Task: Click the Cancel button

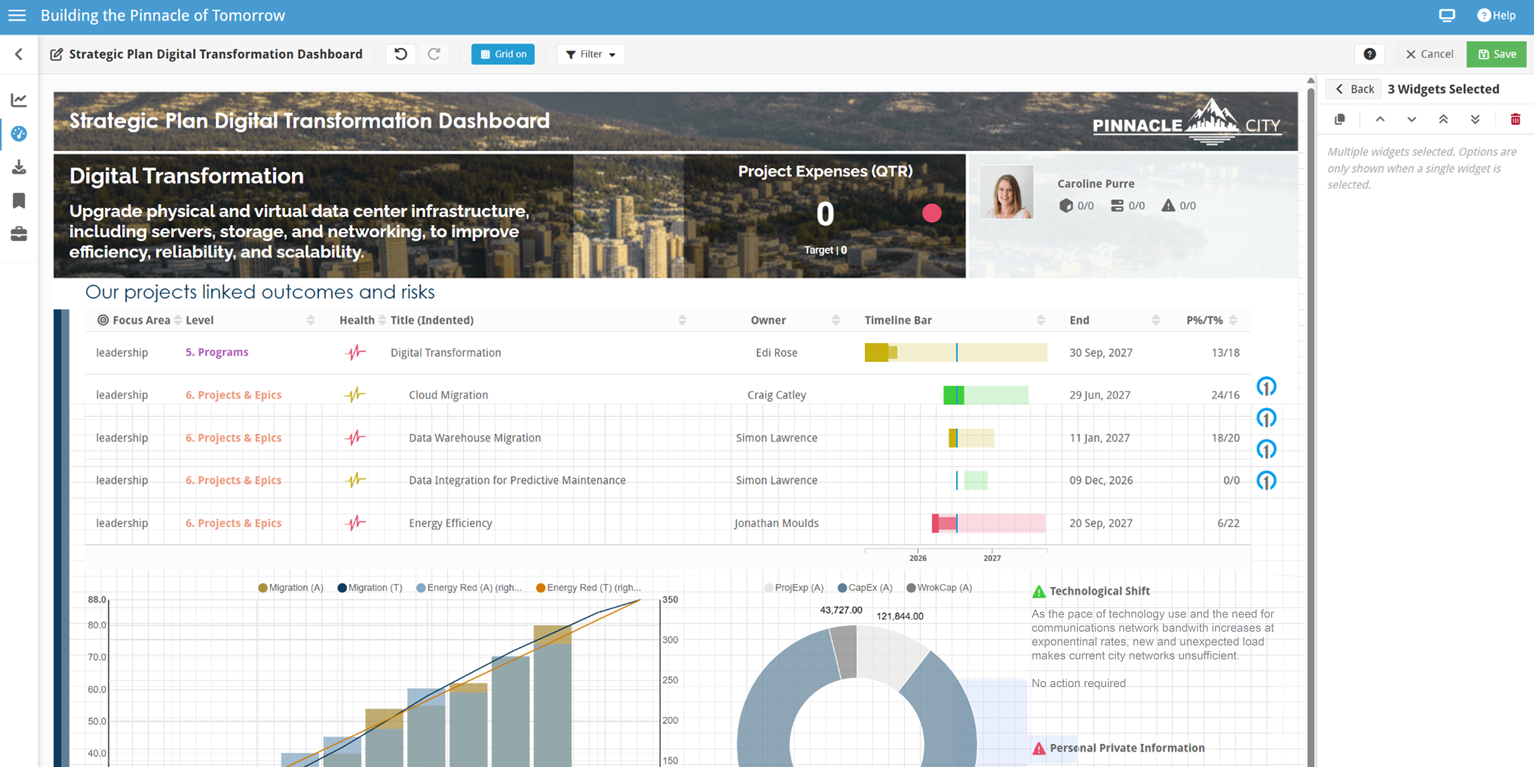Action: pyautogui.click(x=1429, y=54)
